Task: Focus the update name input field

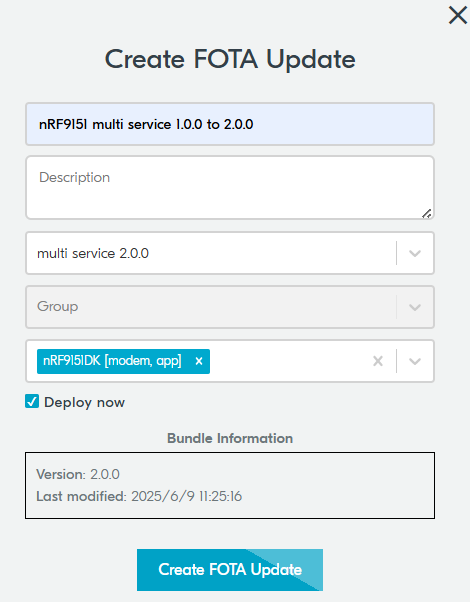Action: pos(230,124)
